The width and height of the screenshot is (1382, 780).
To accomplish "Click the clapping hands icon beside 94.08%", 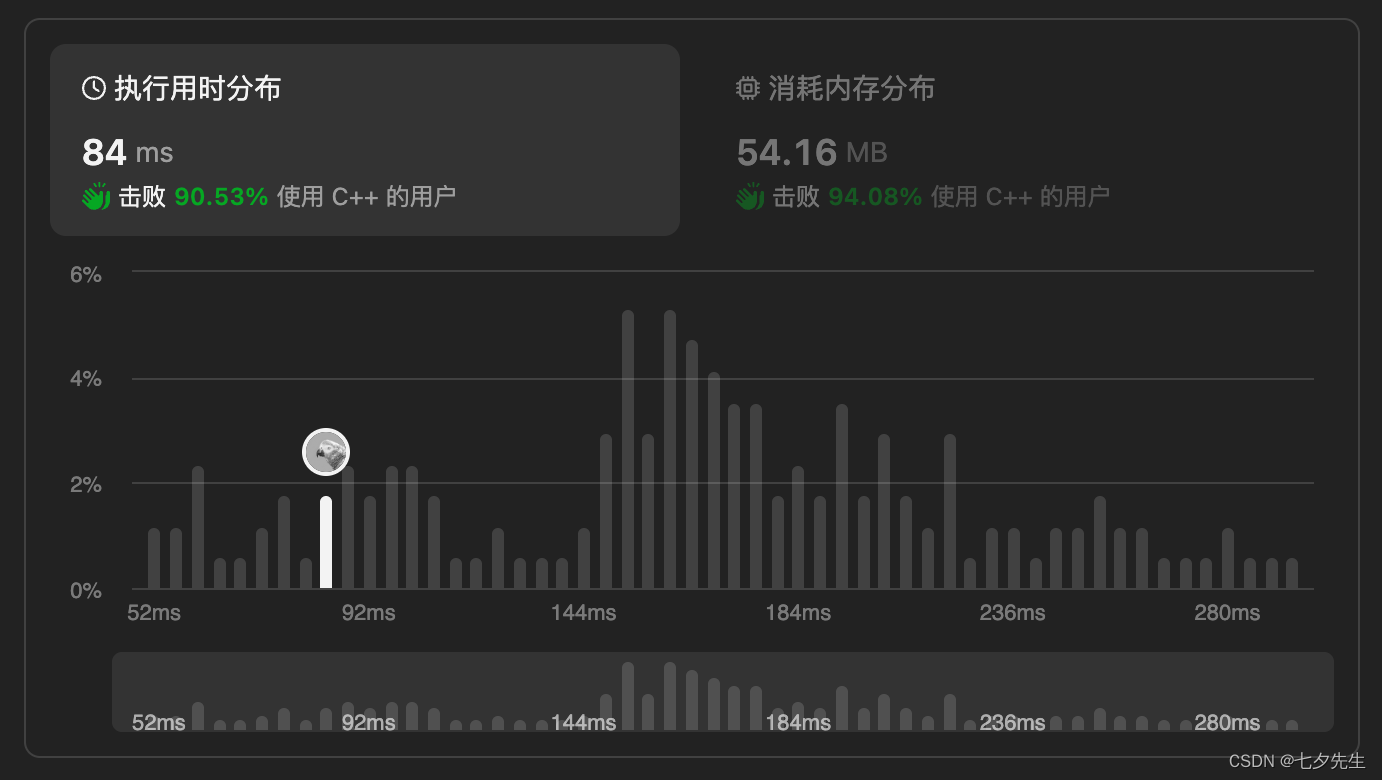I will (x=750, y=196).
